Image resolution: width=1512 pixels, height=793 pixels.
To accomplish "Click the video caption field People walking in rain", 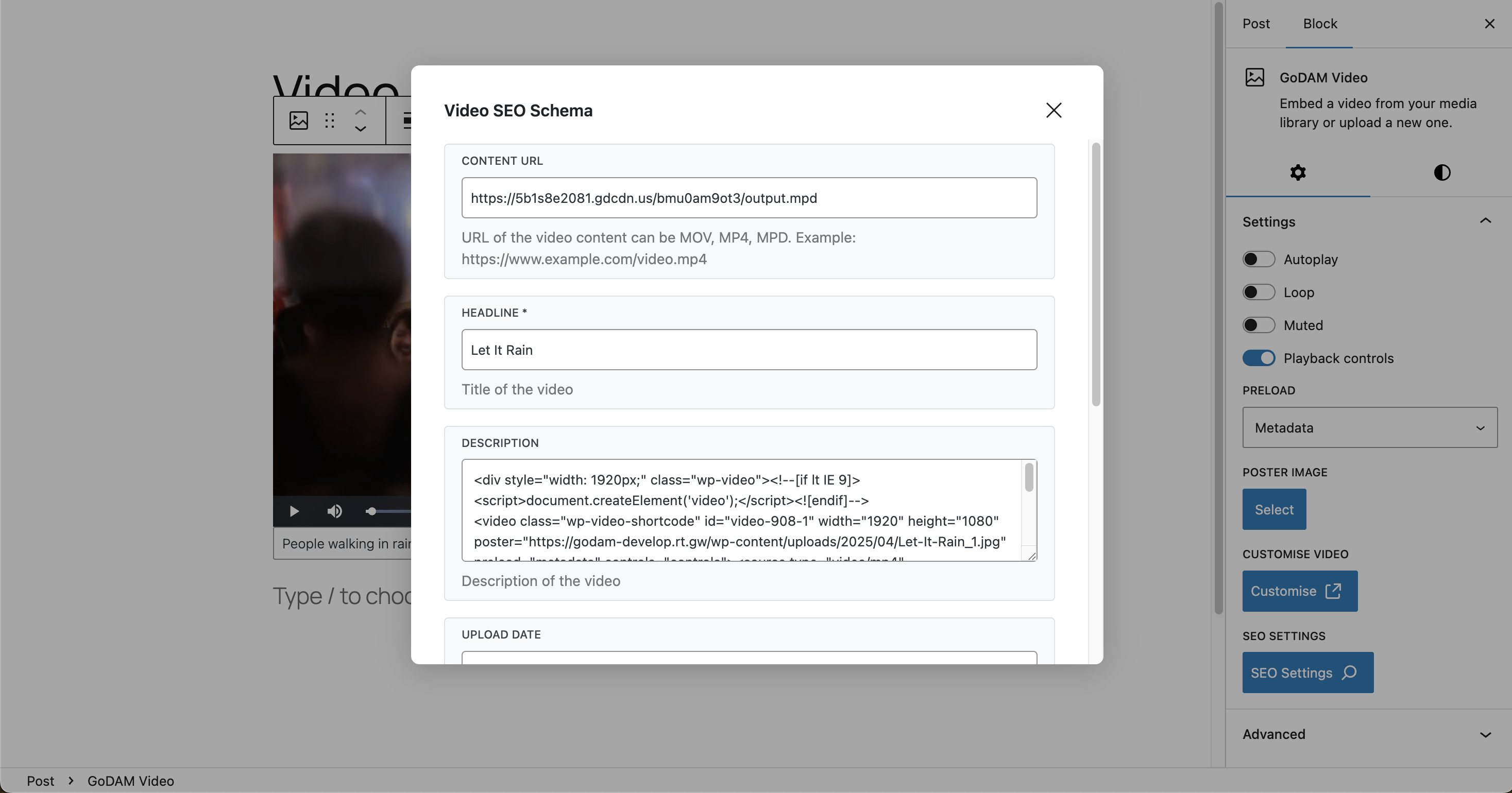I will coord(342,544).
